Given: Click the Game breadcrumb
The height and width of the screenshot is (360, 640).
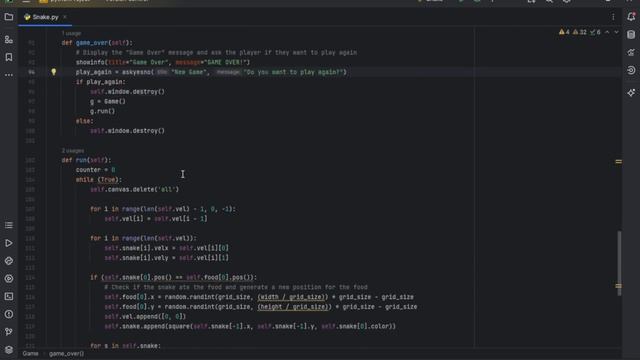Looking at the screenshot, I should [x=30, y=353].
